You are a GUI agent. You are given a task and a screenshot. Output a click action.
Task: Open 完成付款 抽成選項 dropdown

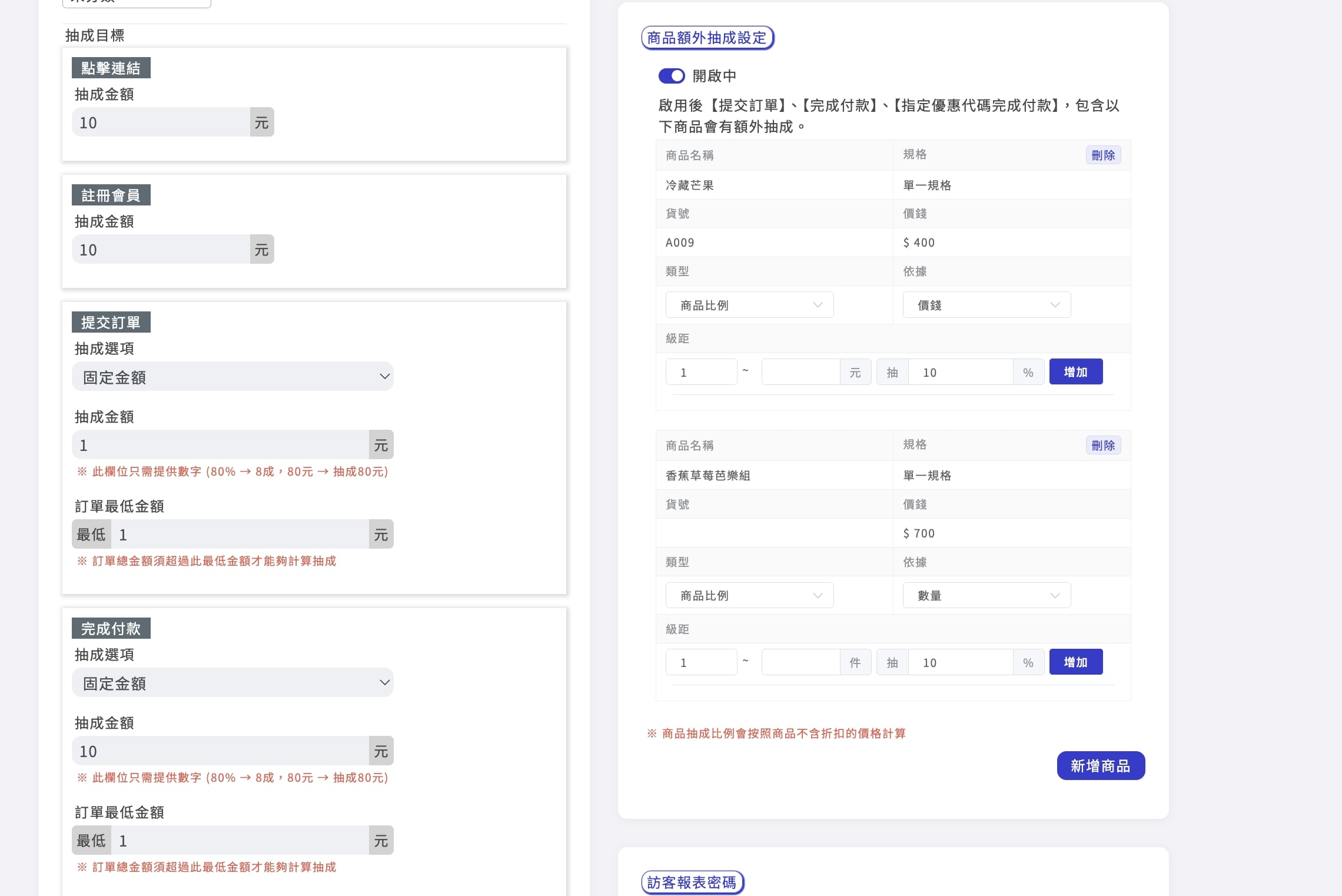(232, 683)
